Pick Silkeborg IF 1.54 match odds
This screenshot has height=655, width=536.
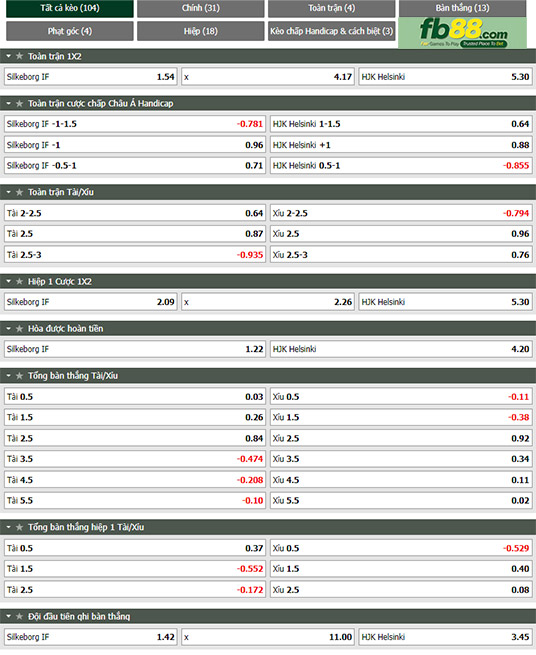[x=91, y=77]
